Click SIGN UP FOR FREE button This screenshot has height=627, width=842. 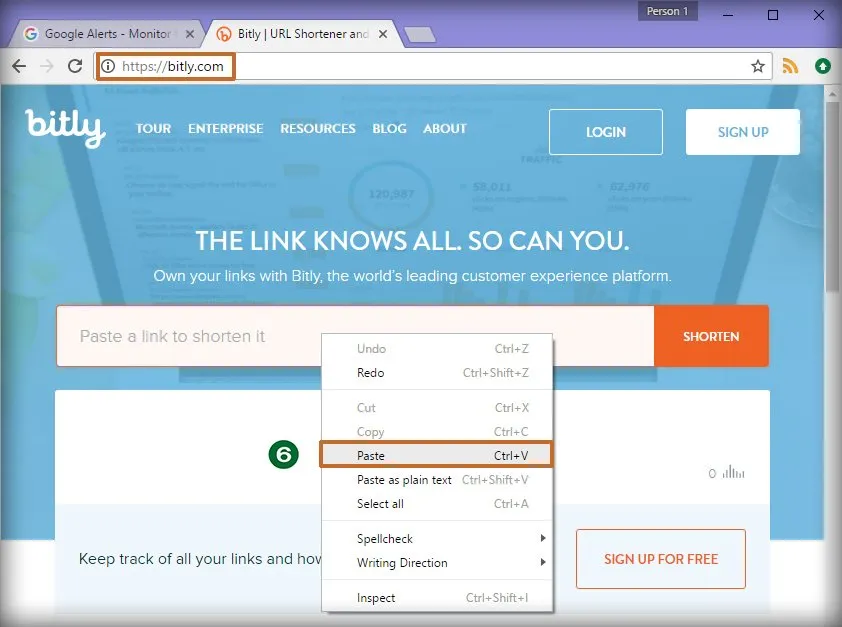[660, 559]
